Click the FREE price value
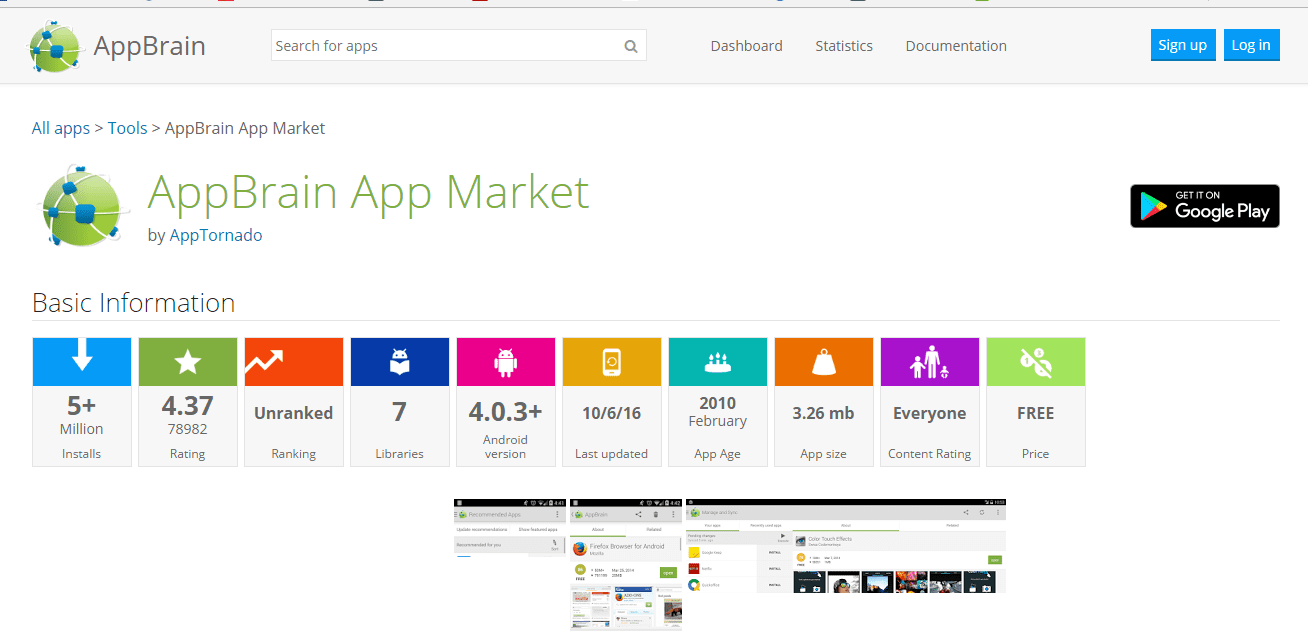 click(1036, 413)
